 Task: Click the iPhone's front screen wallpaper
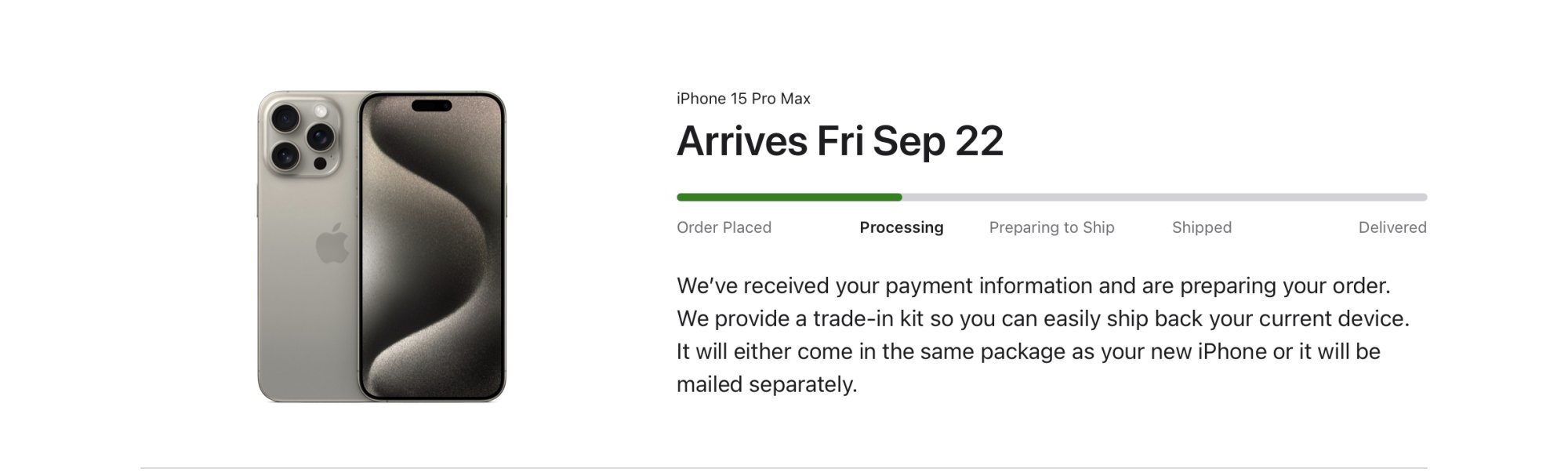pos(431,259)
